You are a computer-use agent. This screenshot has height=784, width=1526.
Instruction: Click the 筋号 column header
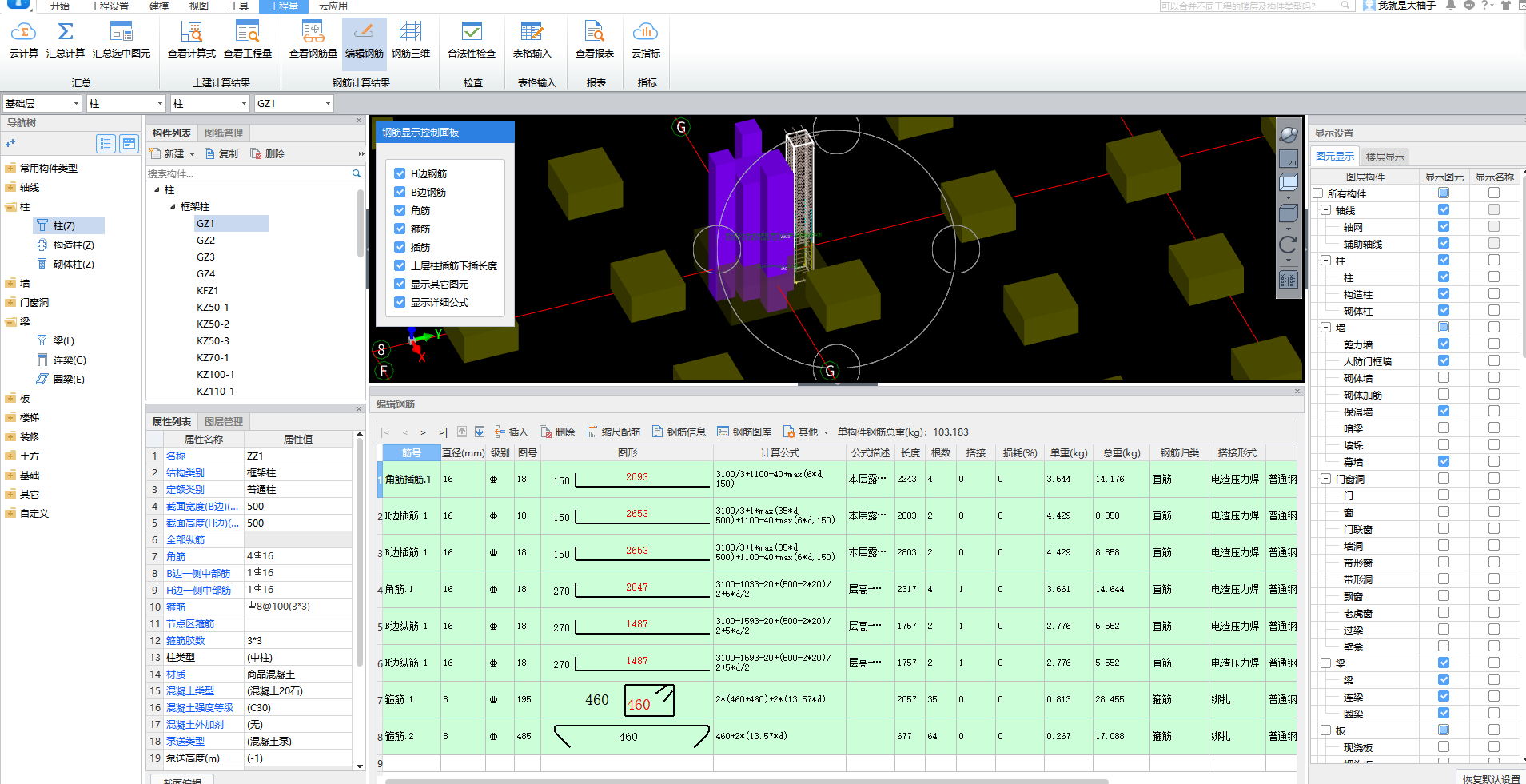(412, 452)
